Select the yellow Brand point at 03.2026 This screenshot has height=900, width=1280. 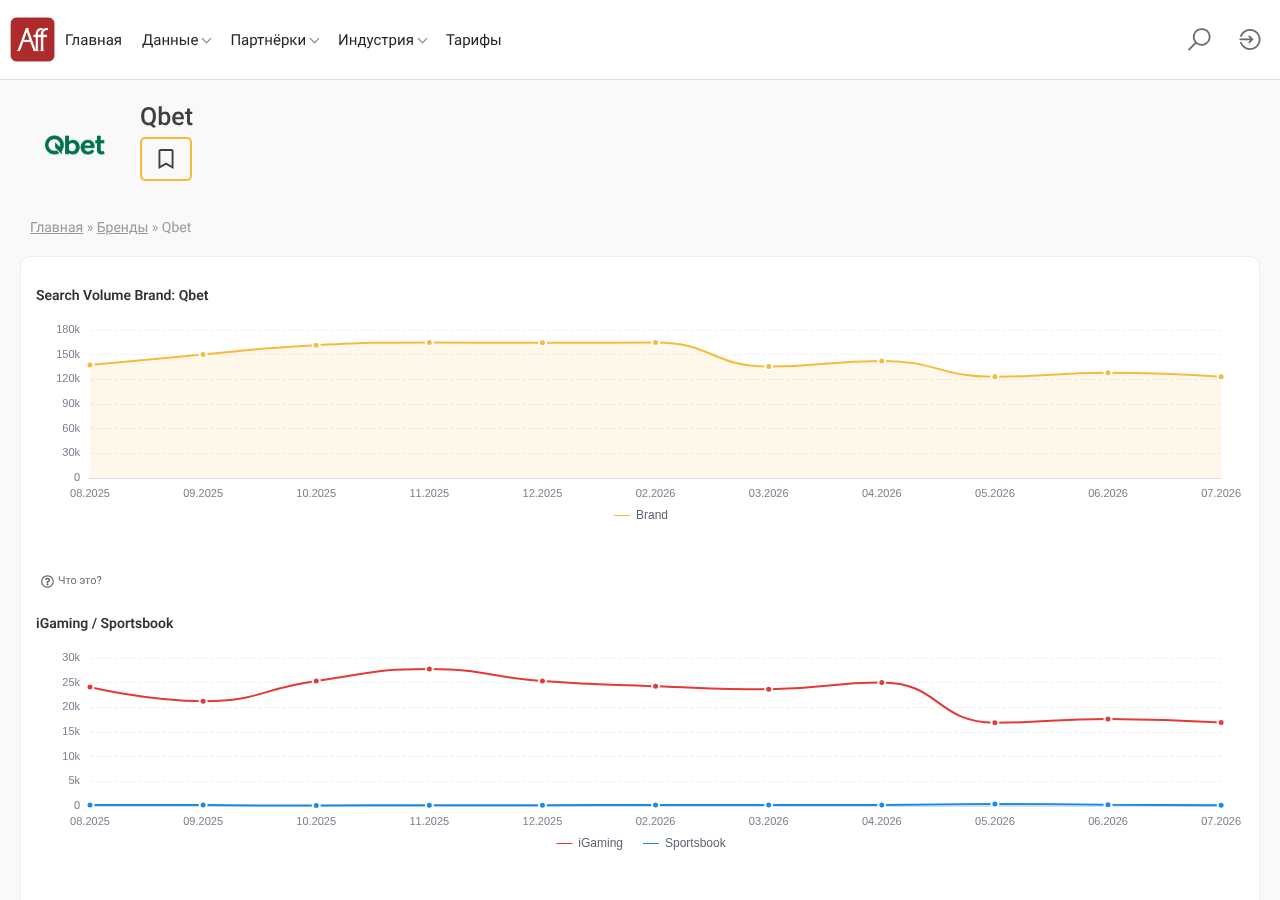pos(769,366)
